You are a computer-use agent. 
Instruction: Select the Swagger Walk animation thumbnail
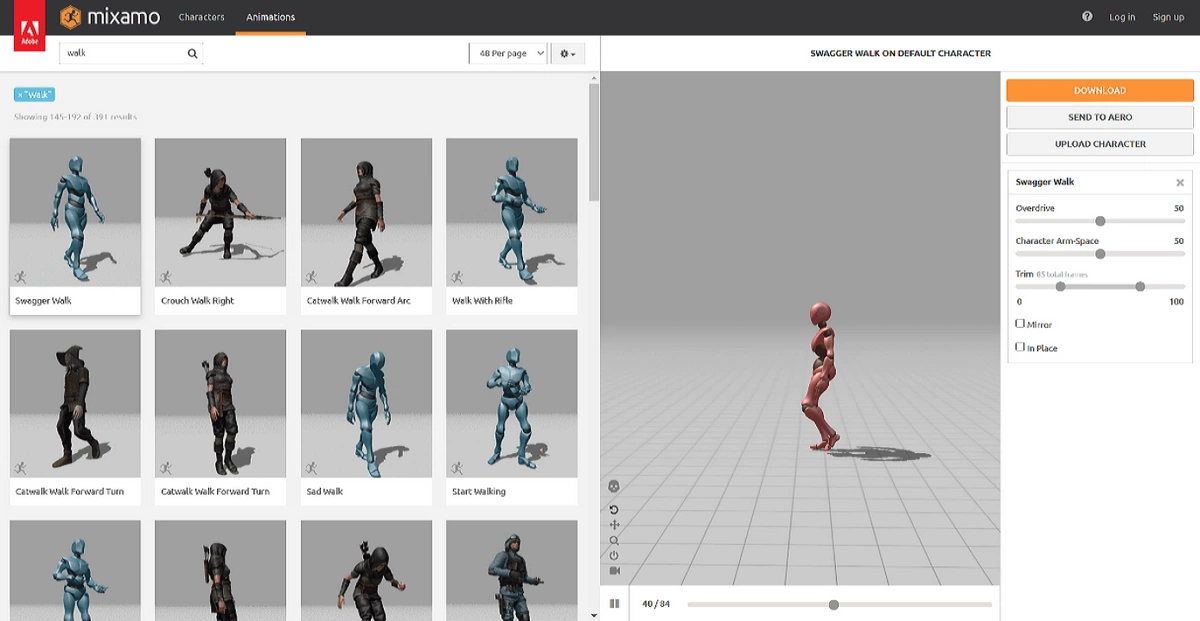coord(75,212)
